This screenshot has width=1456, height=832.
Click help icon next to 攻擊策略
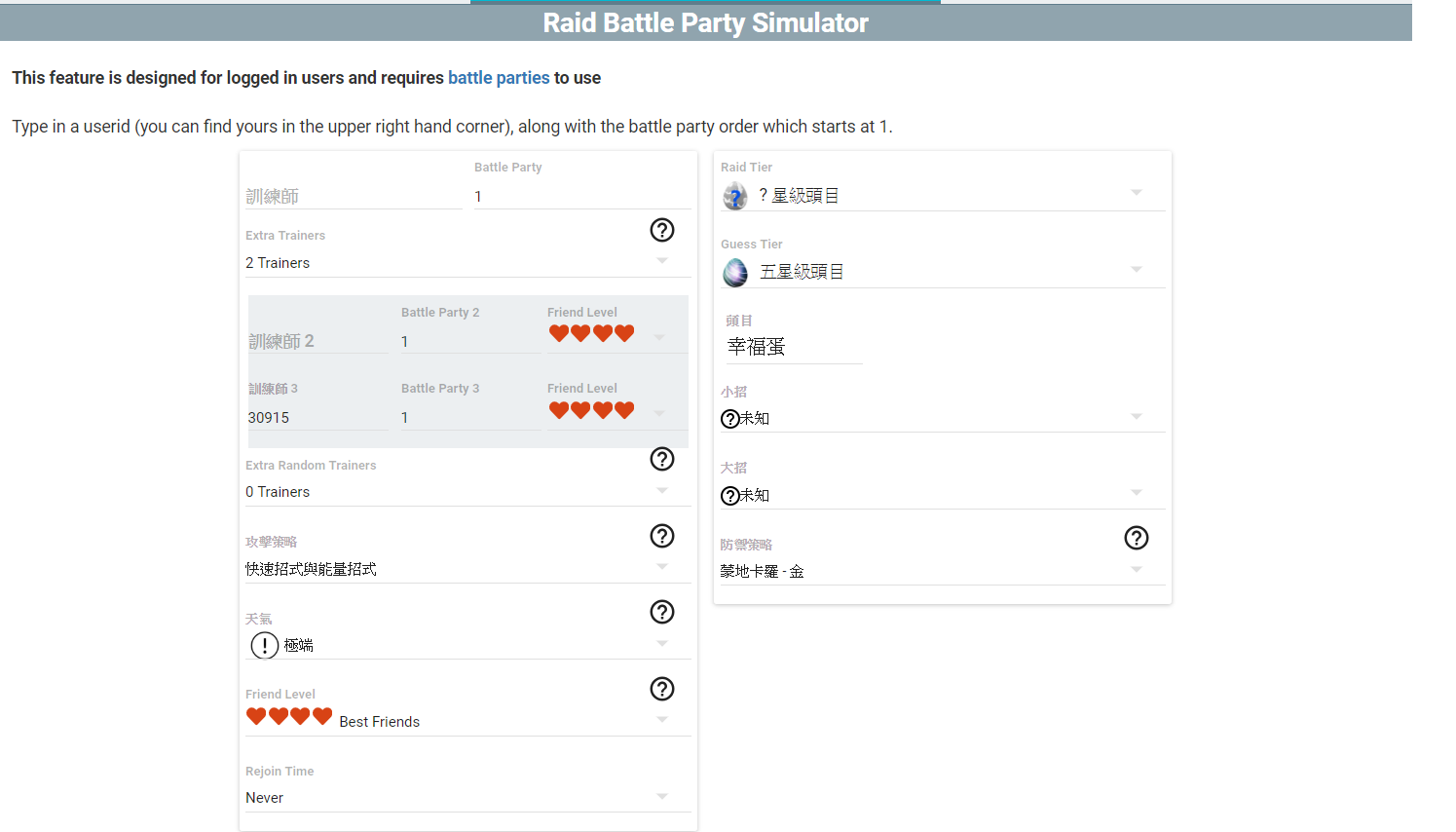[661, 536]
